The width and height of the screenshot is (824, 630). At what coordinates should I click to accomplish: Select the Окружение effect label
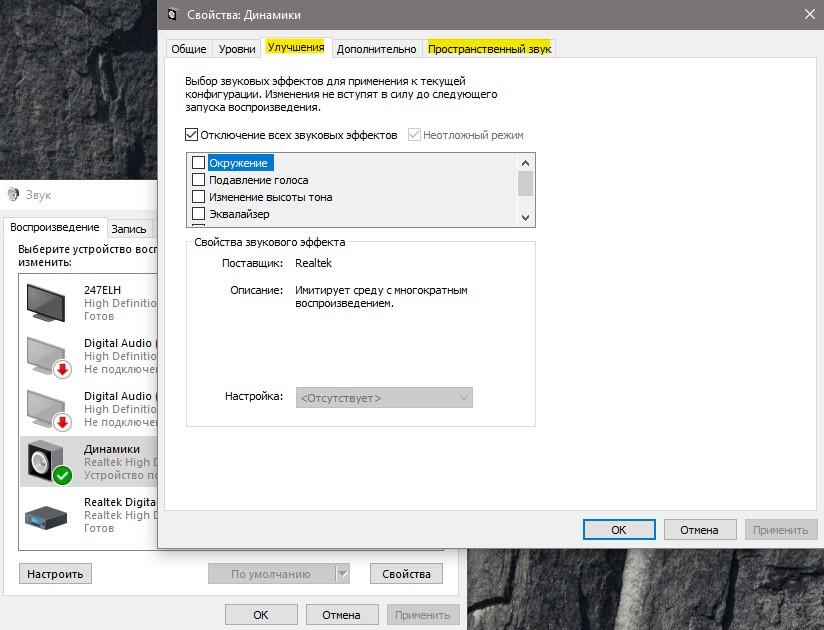(239, 163)
